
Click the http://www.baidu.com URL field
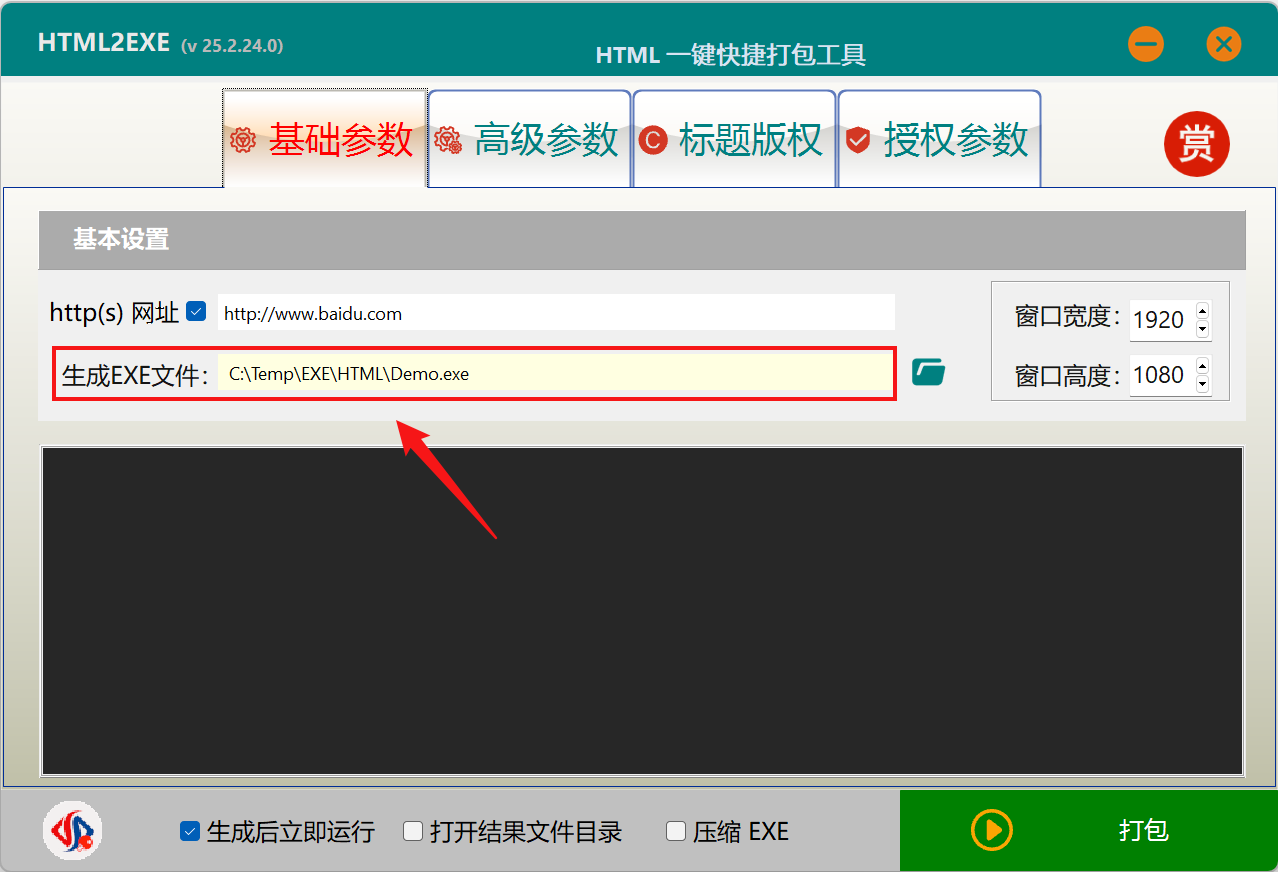pyautogui.click(x=556, y=313)
